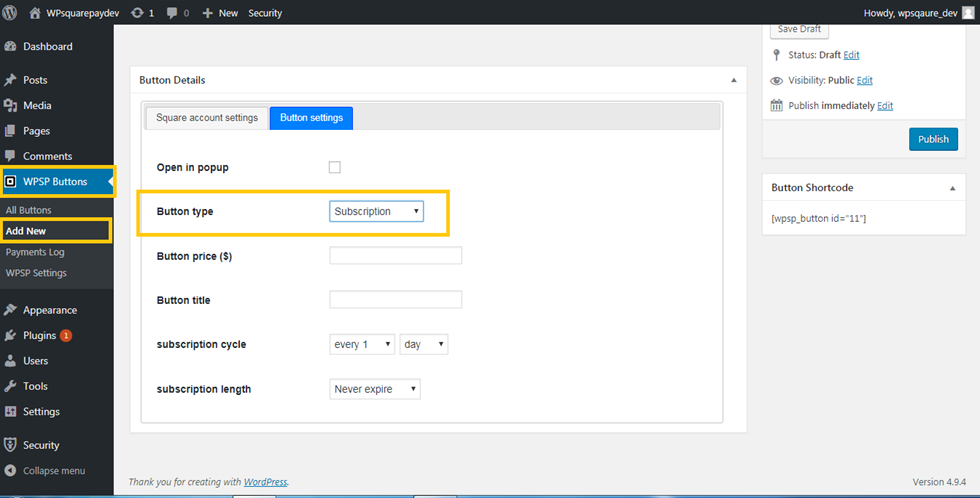Click the Media sidebar icon
Viewport: 980px width, 498px height.
(10, 106)
